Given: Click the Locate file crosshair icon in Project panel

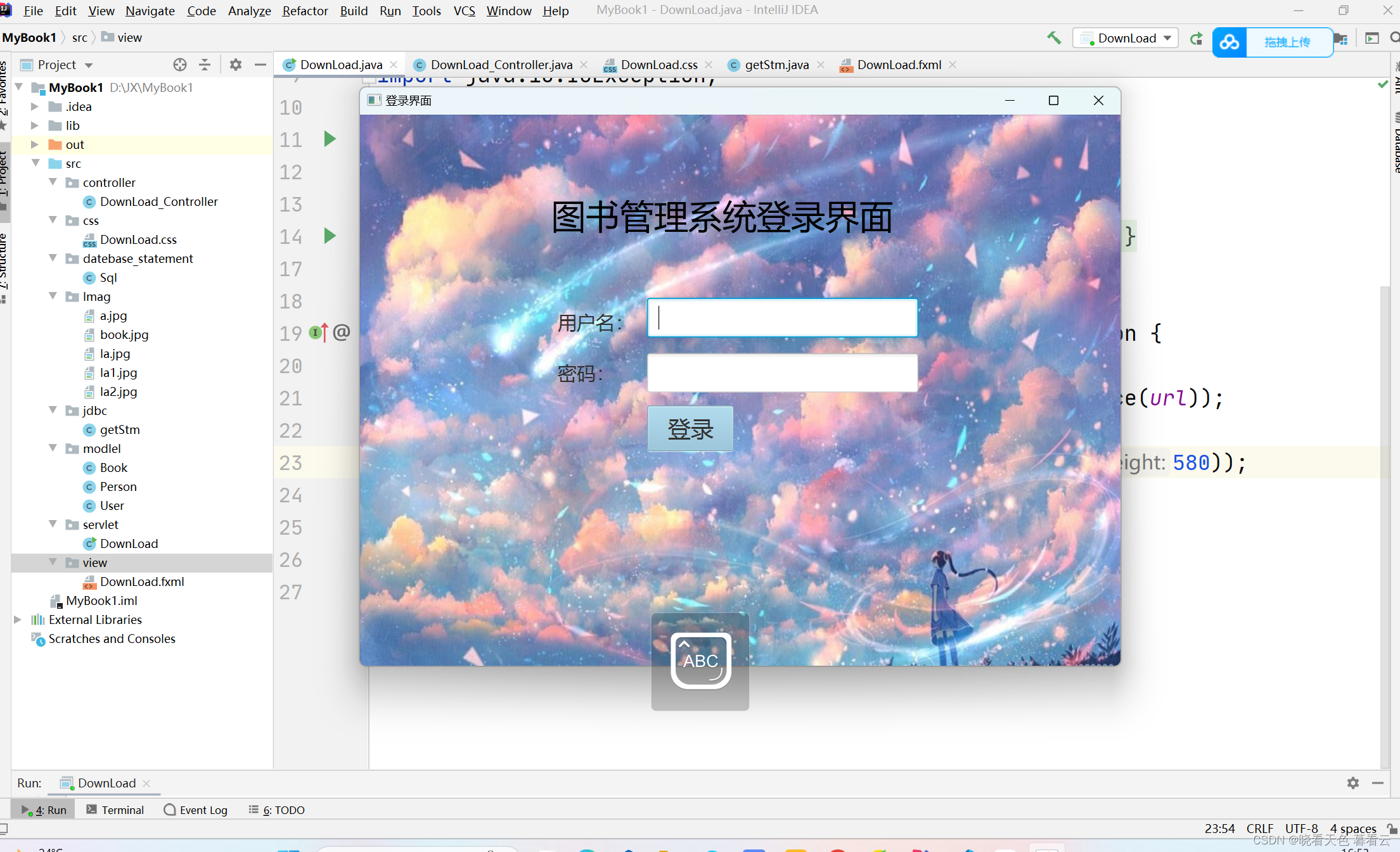Looking at the screenshot, I should tap(180, 65).
